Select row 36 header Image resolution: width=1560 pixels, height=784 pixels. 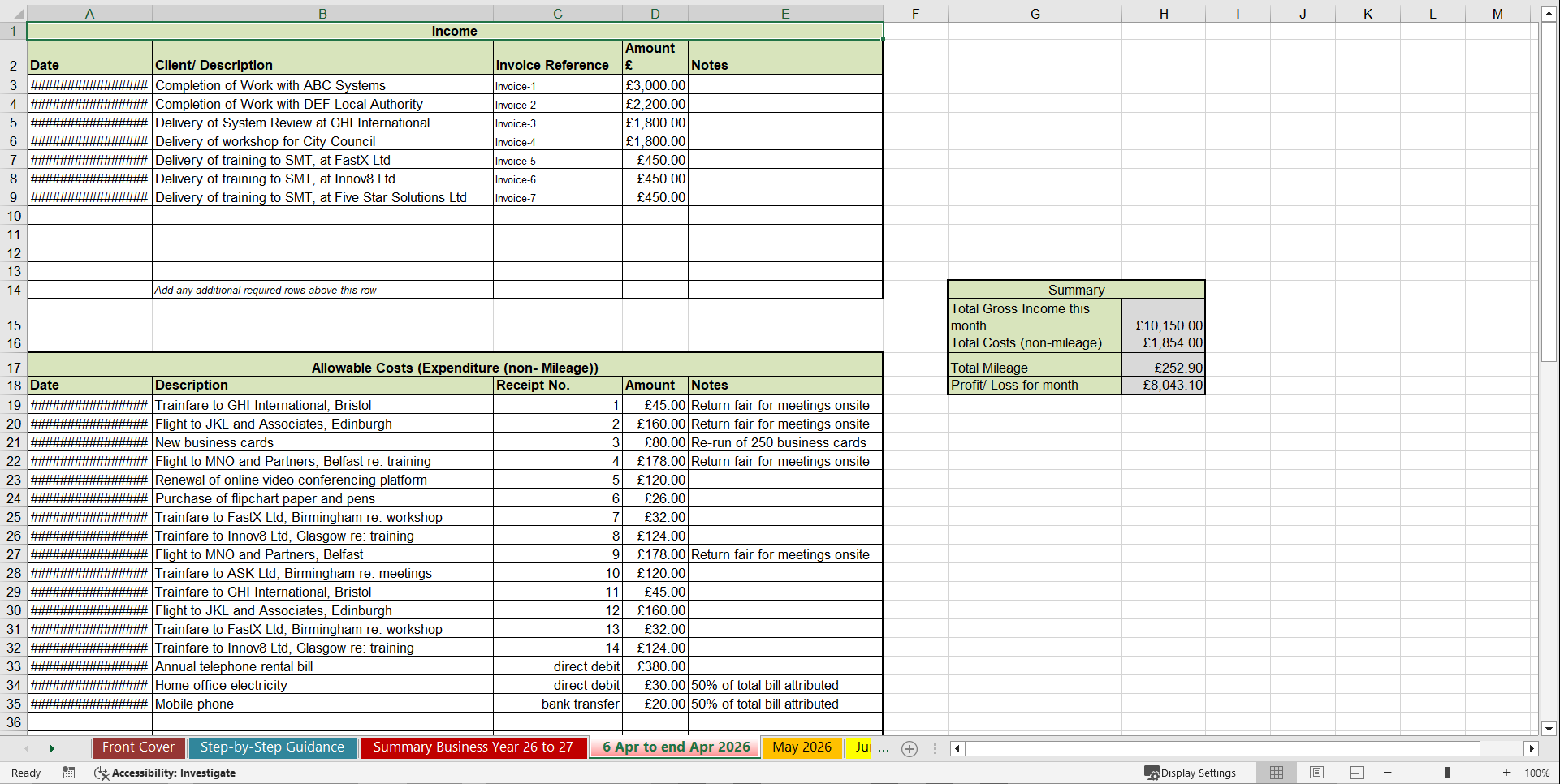(13, 722)
